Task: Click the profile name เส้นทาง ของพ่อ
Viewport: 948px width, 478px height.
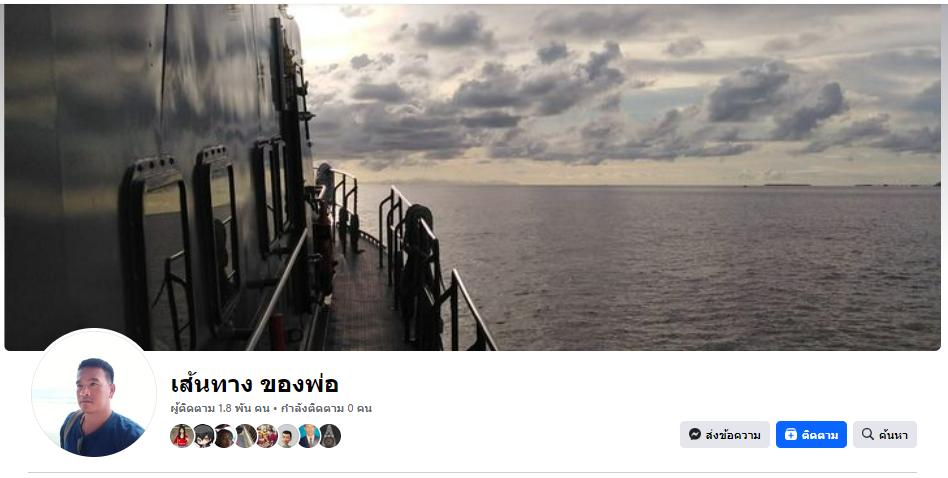Action: 254,384
